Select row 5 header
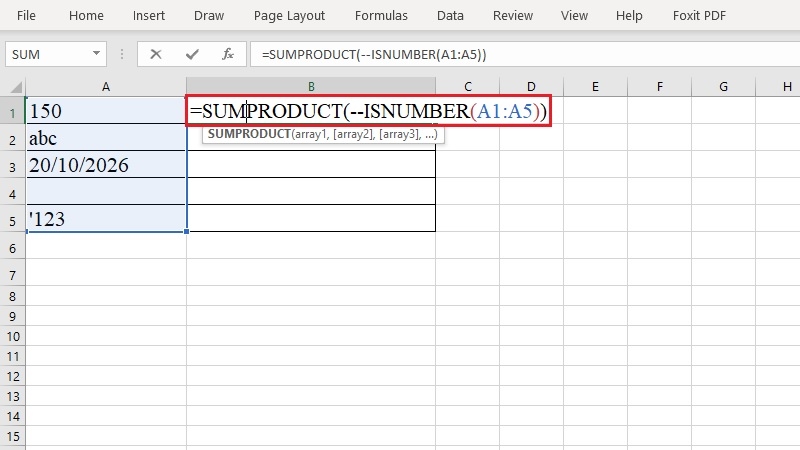The width and height of the screenshot is (800, 450). pyautogui.click(x=13, y=219)
